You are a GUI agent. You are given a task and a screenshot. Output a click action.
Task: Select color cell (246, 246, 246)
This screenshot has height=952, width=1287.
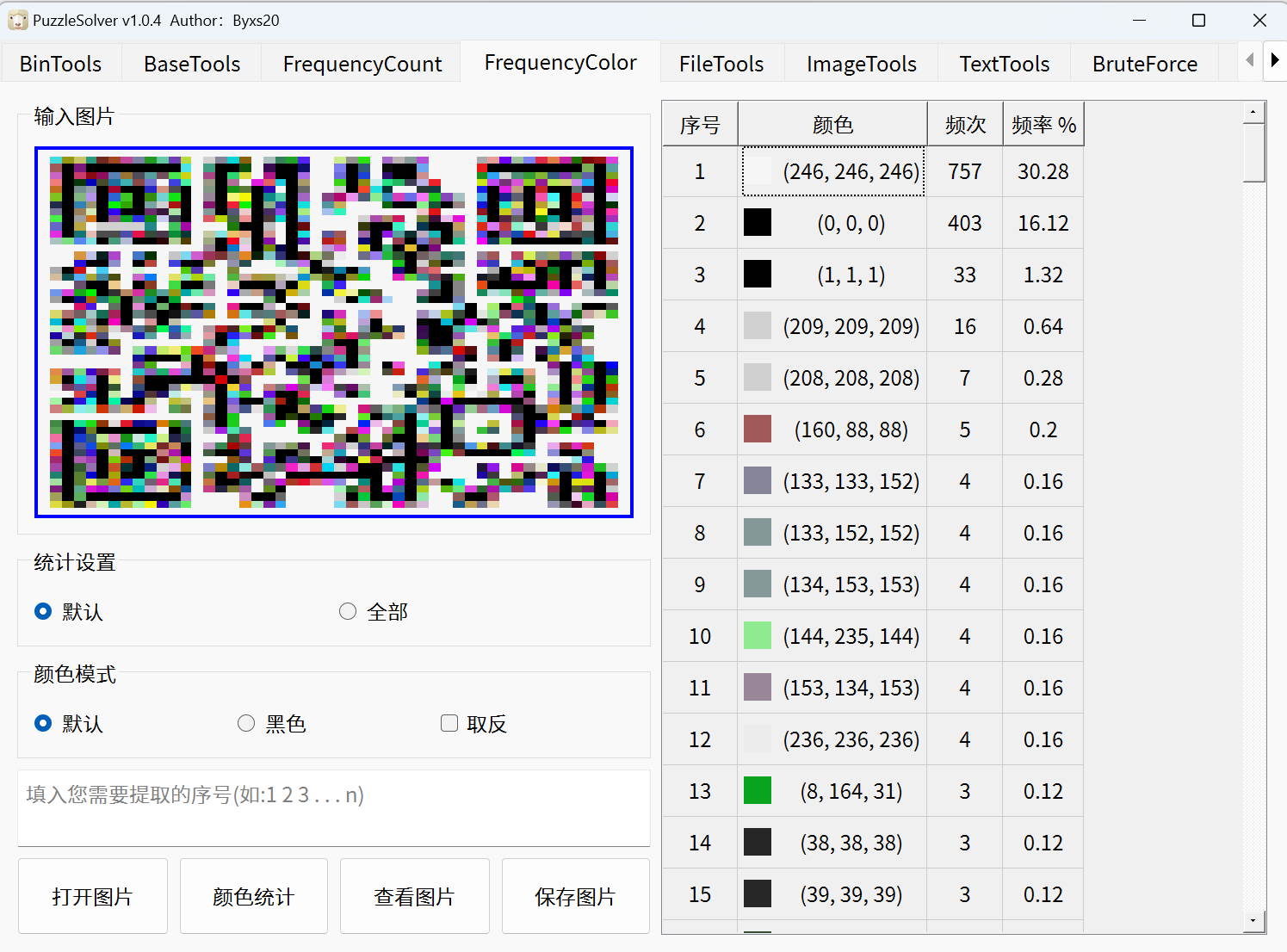click(833, 171)
